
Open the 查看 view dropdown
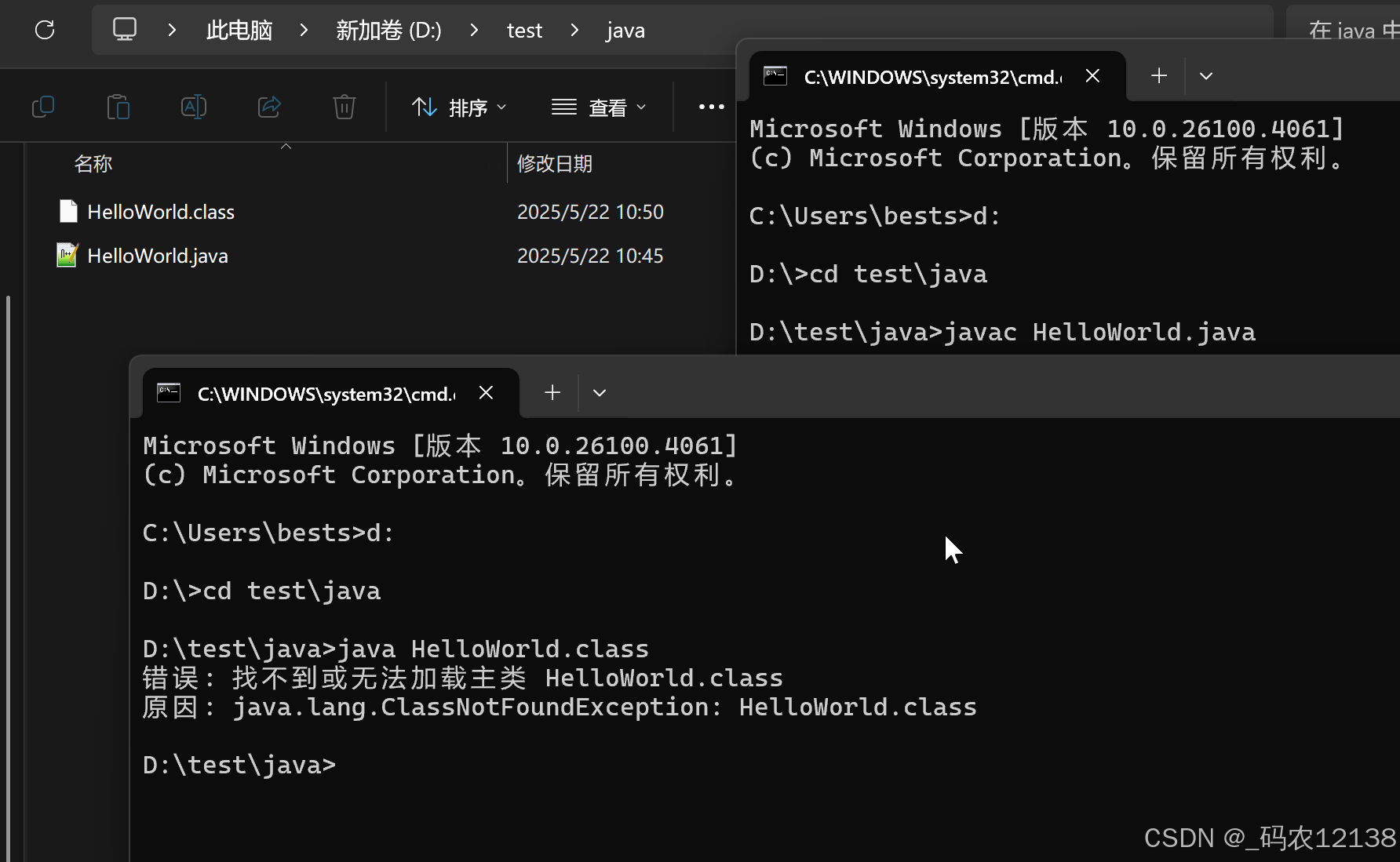(x=600, y=107)
